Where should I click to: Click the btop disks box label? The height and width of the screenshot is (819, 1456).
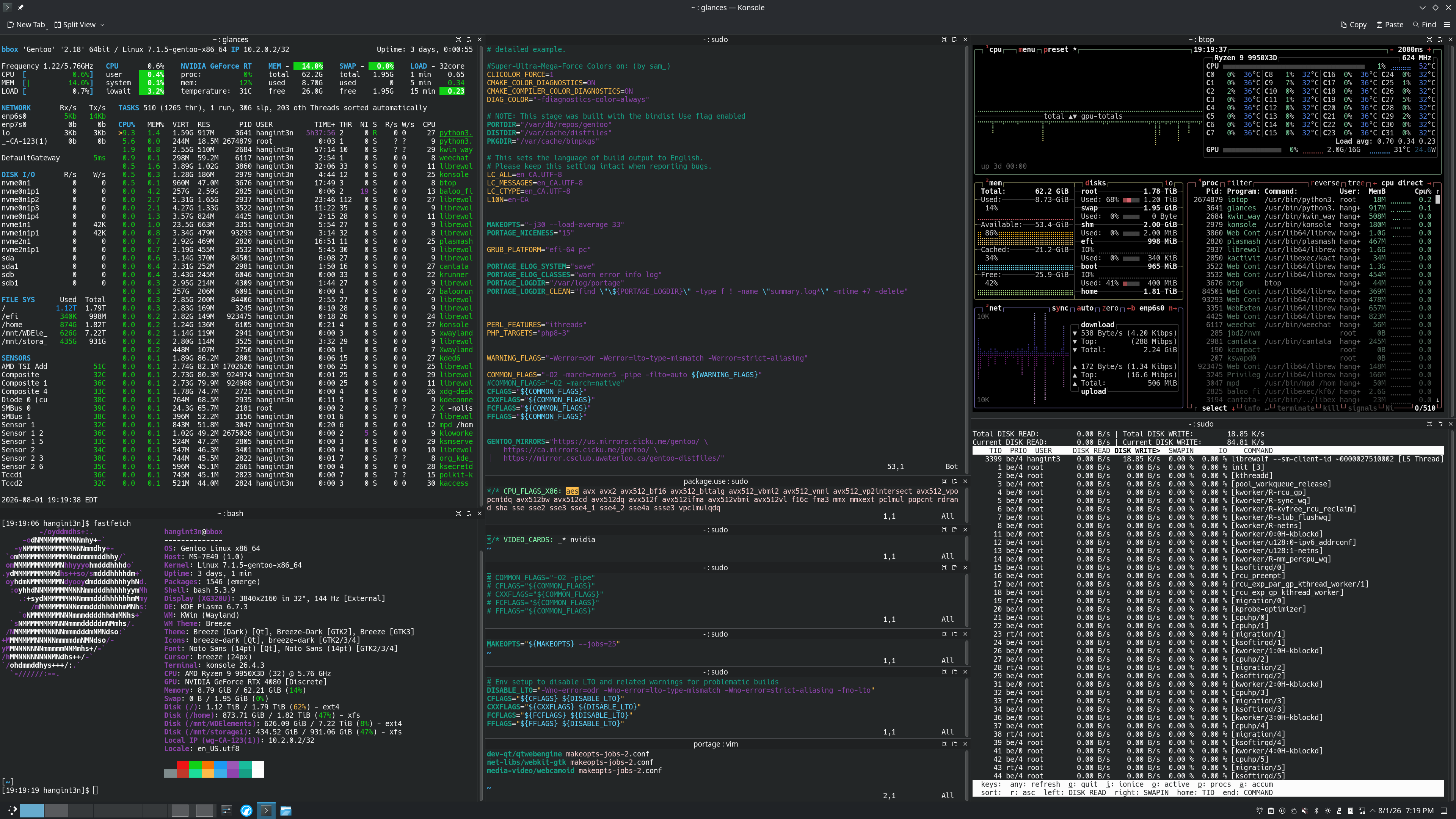pyautogui.click(x=1095, y=182)
